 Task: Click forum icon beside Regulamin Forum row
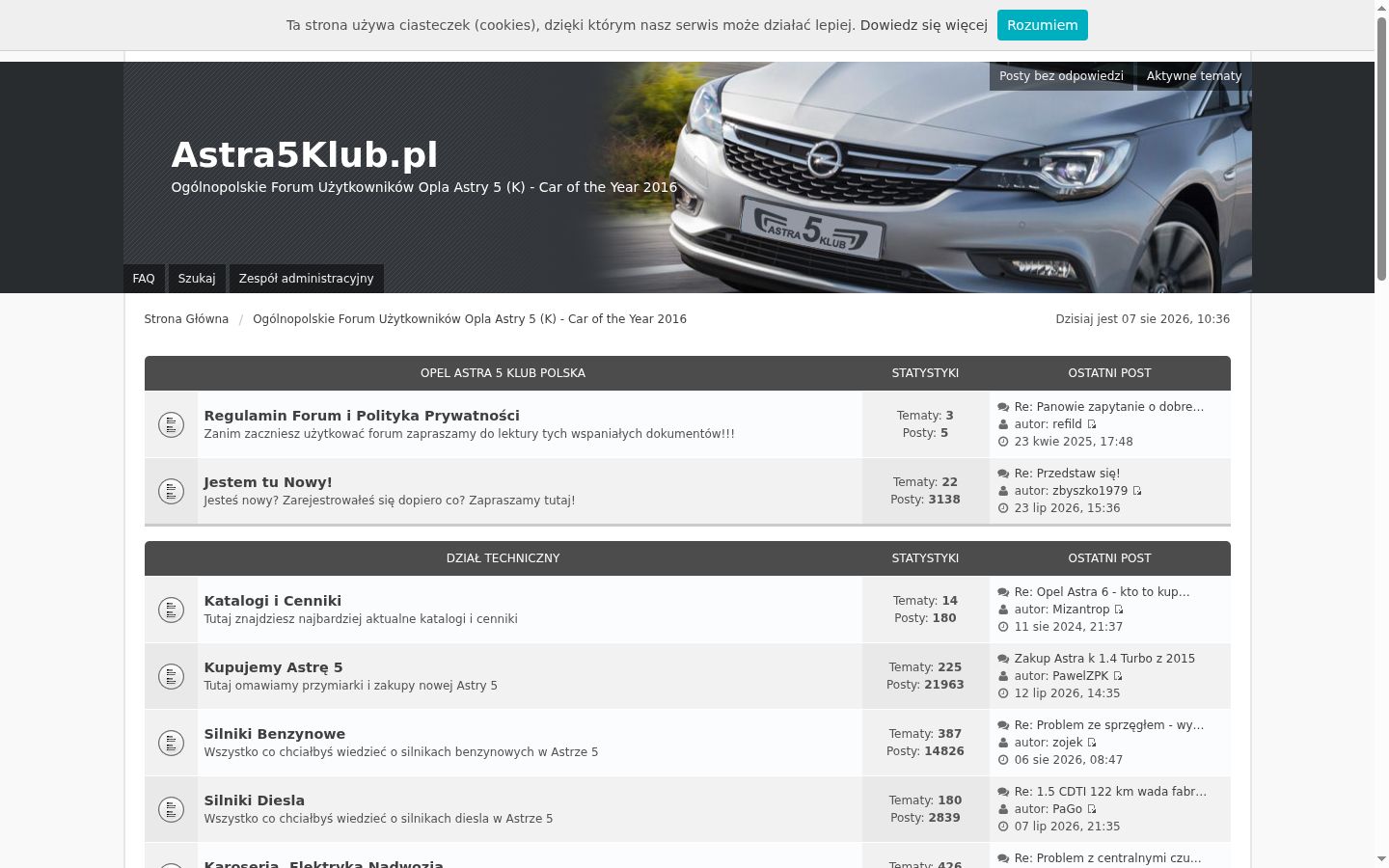[x=171, y=424]
